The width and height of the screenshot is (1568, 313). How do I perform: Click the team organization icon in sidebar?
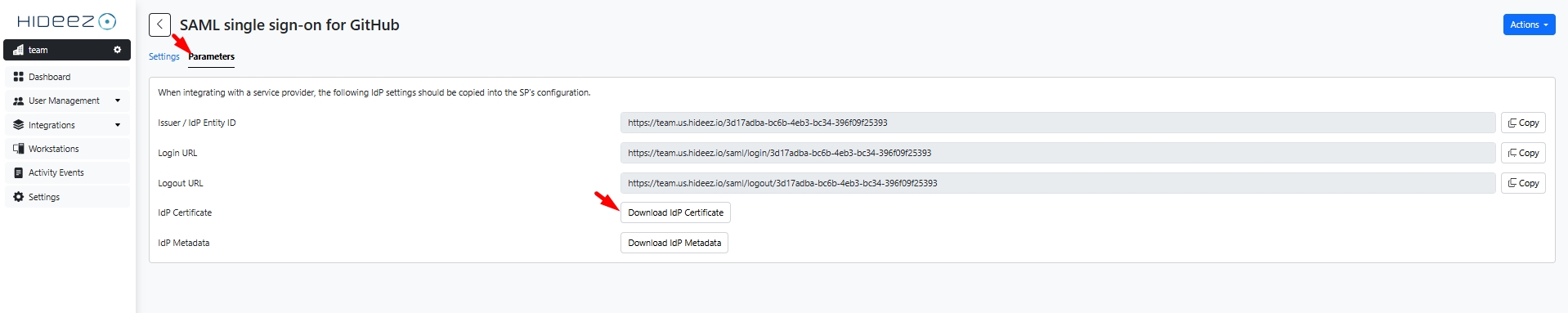(x=18, y=50)
